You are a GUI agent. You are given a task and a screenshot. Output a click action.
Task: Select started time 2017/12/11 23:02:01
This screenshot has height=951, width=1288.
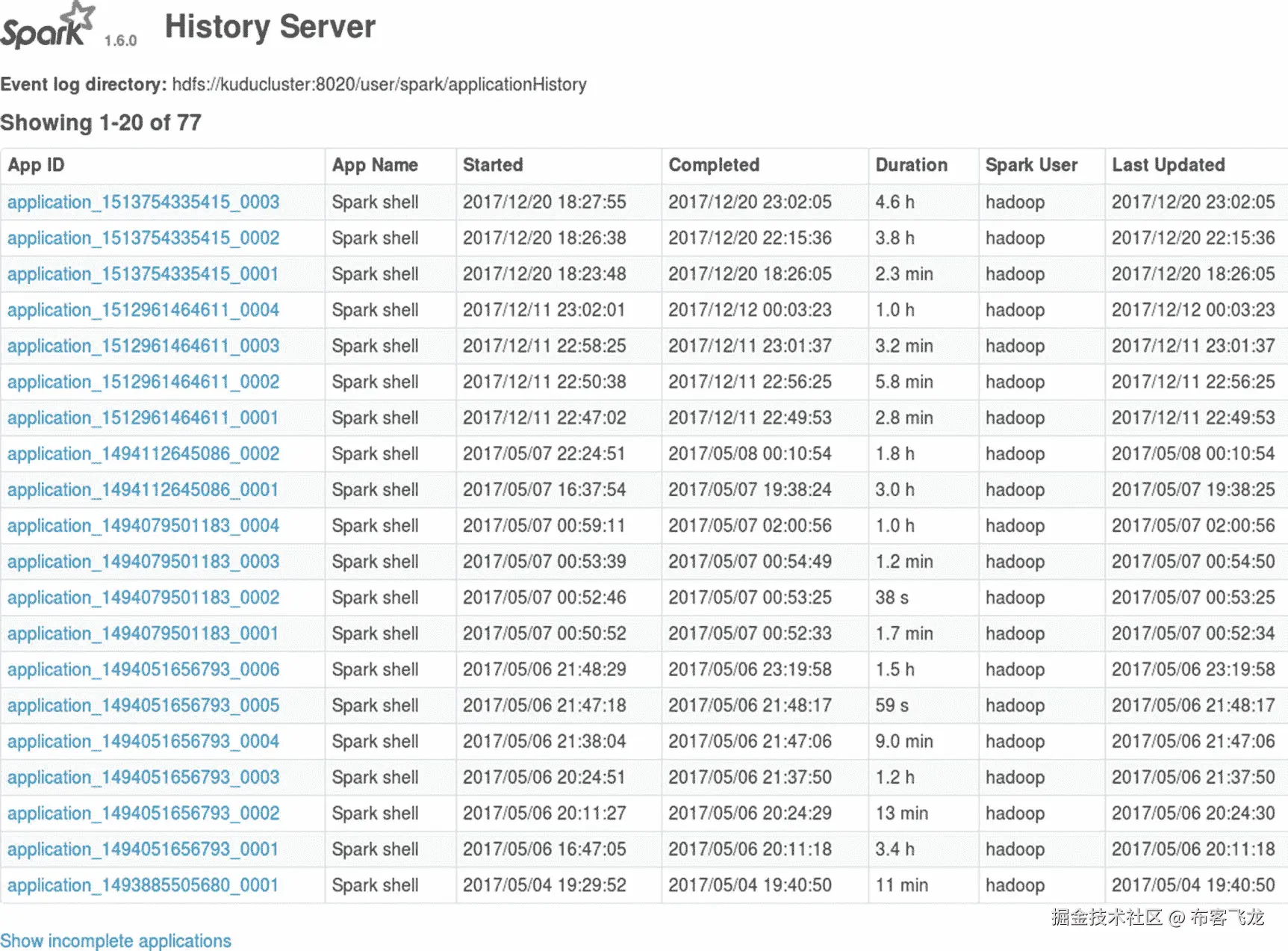(544, 310)
